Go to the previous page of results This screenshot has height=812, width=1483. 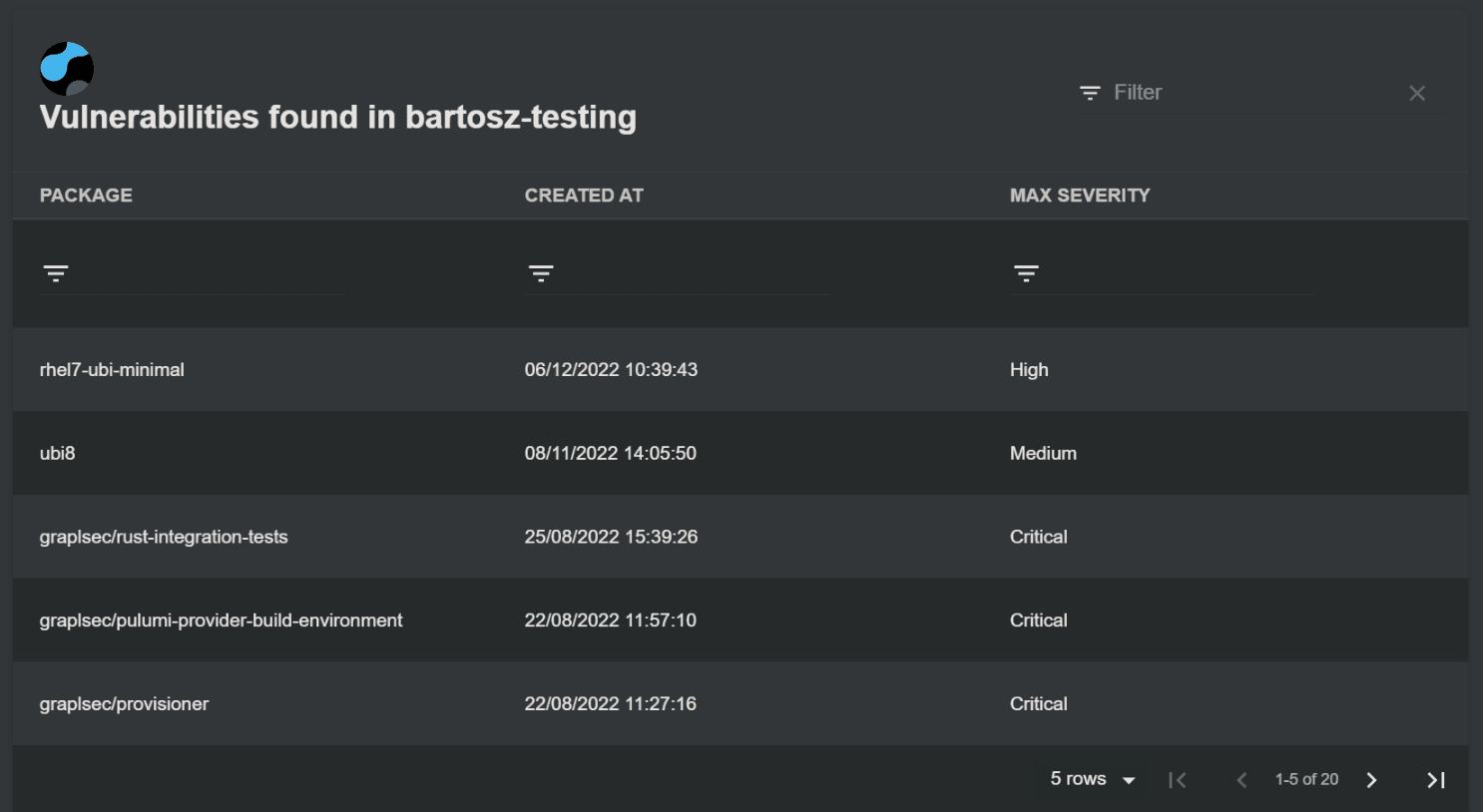[1243, 779]
